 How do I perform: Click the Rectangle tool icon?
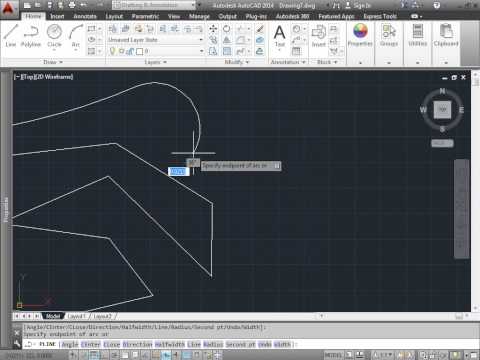coord(91,29)
